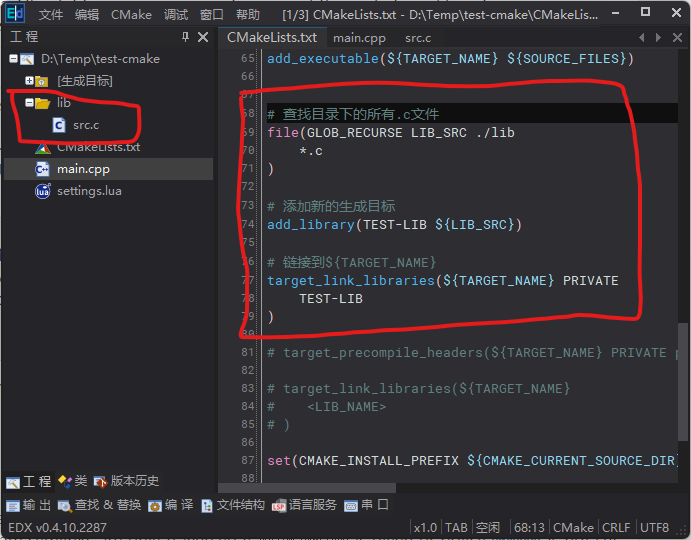Viewport: 691px width, 540px height.
Task: Click the [生成目标] folder icon
Action: click(x=41, y=81)
